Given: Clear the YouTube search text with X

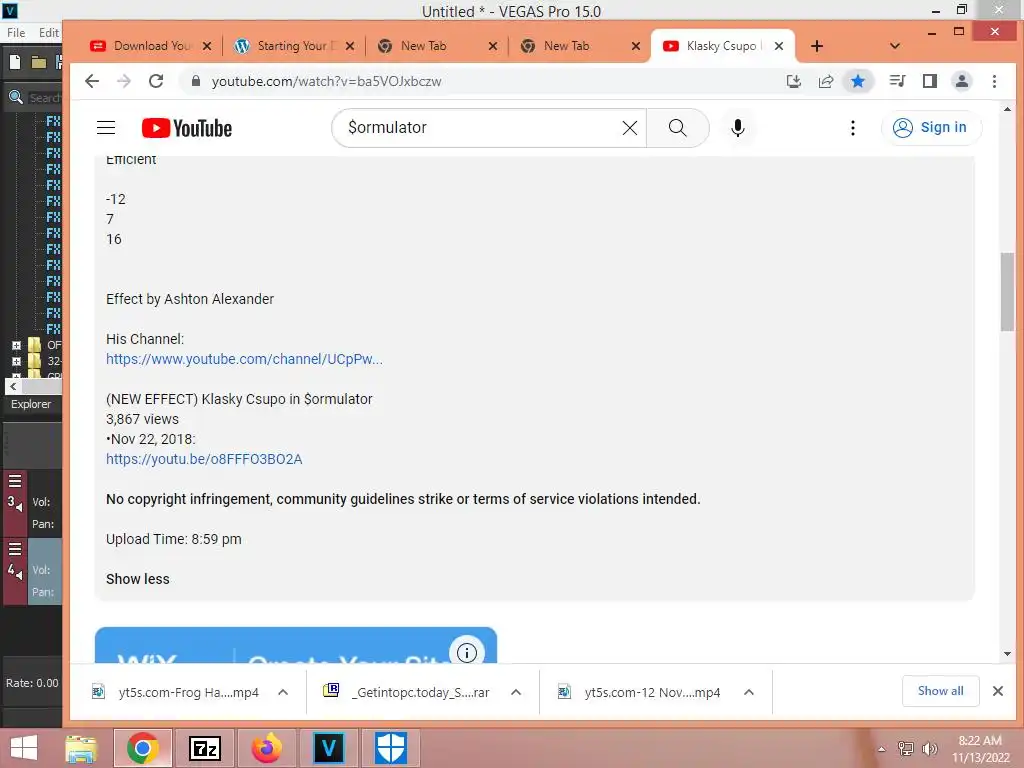Looking at the screenshot, I should coord(630,128).
